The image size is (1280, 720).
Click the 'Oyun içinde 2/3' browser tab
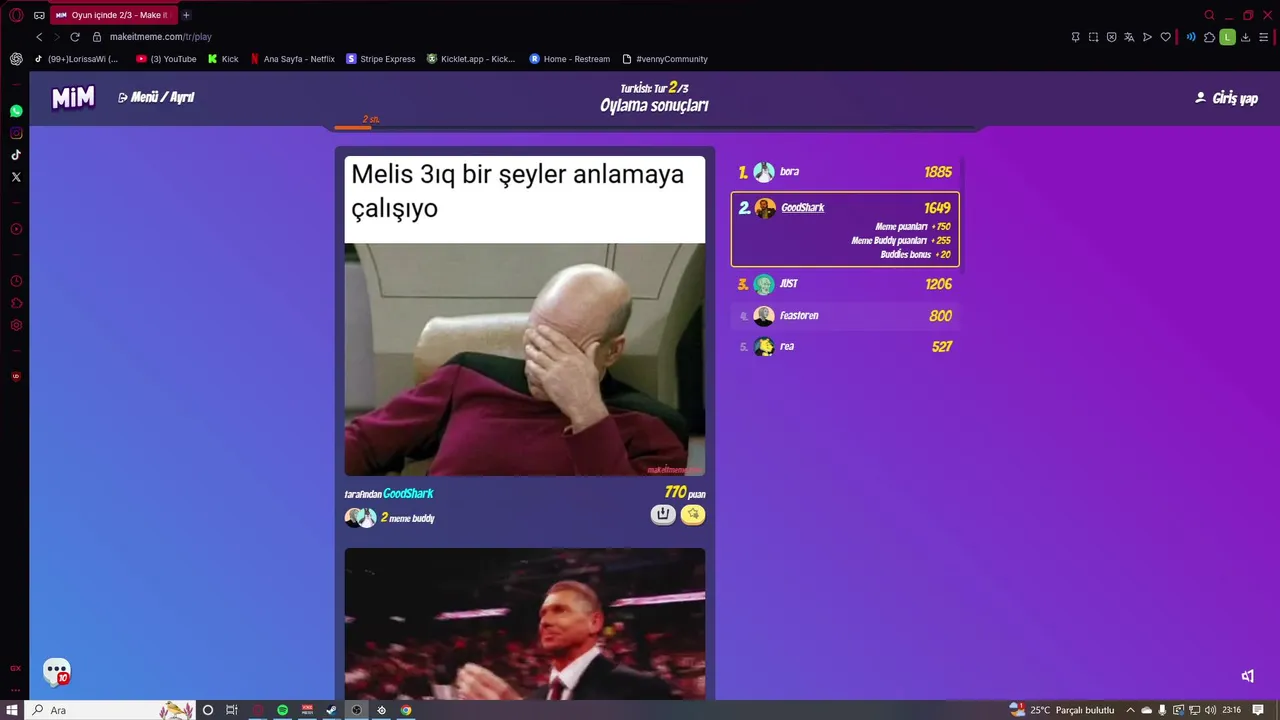coord(112,15)
